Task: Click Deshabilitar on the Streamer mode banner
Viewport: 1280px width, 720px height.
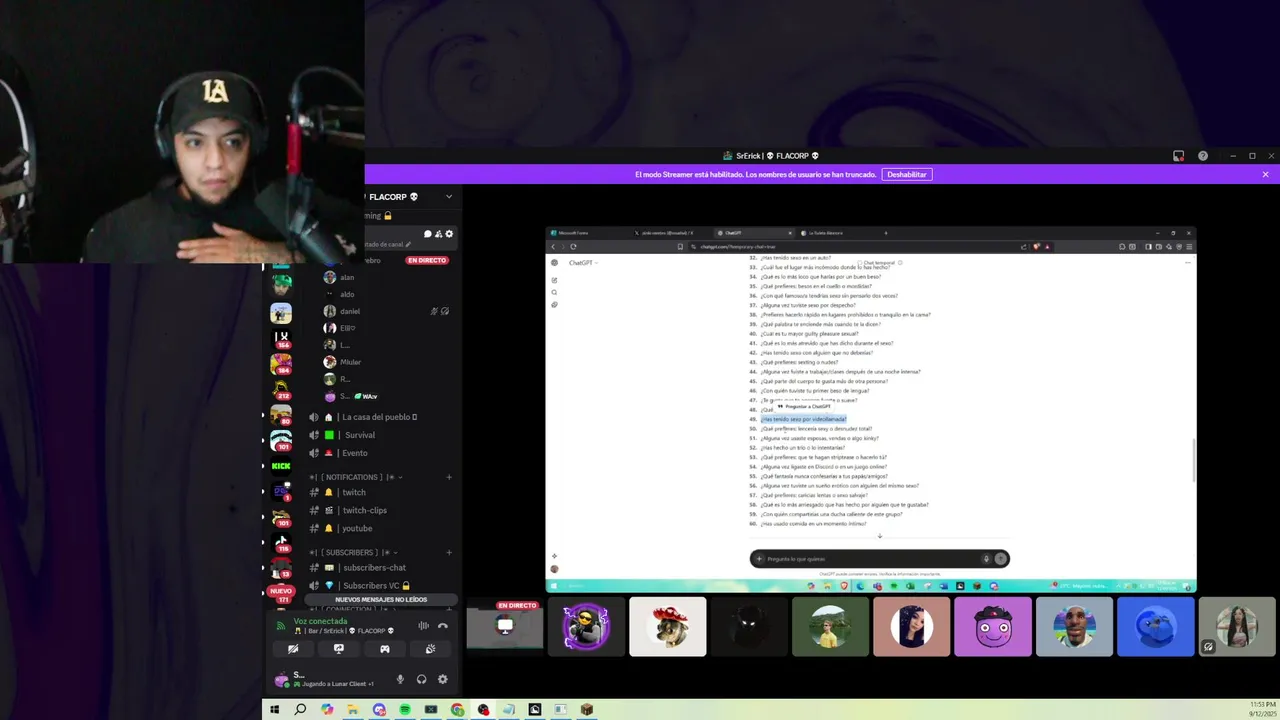Action: [907, 174]
